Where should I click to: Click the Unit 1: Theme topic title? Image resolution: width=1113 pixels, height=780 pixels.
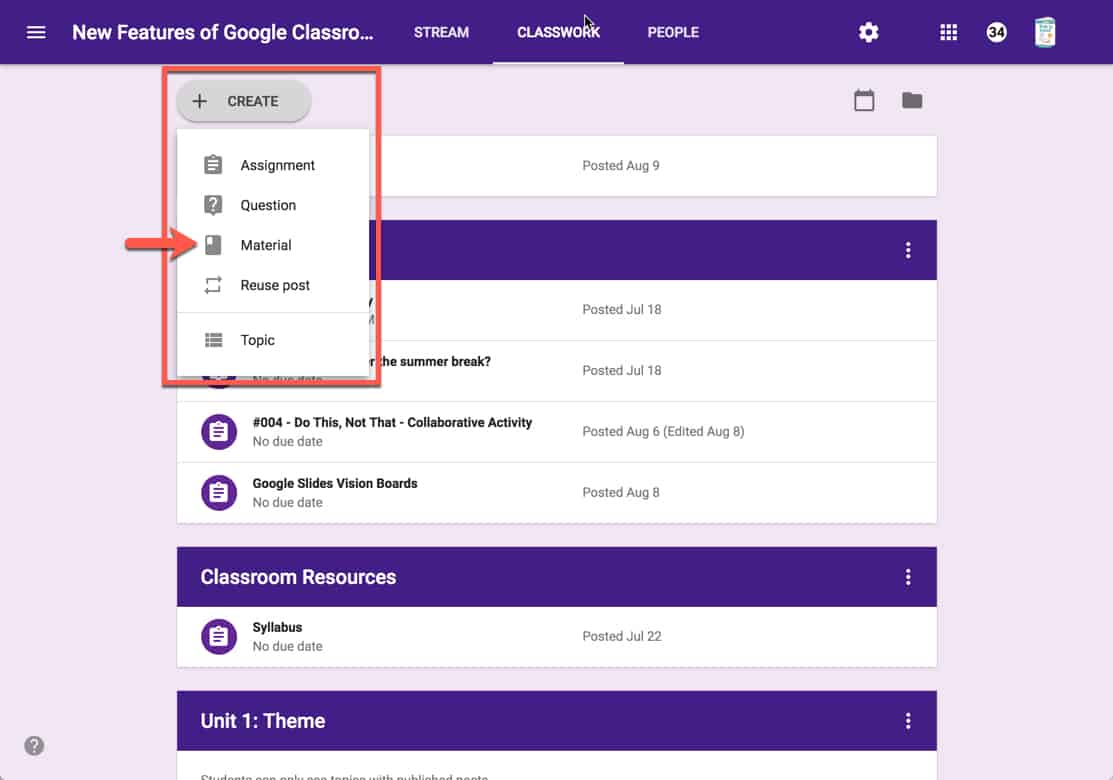coord(263,721)
